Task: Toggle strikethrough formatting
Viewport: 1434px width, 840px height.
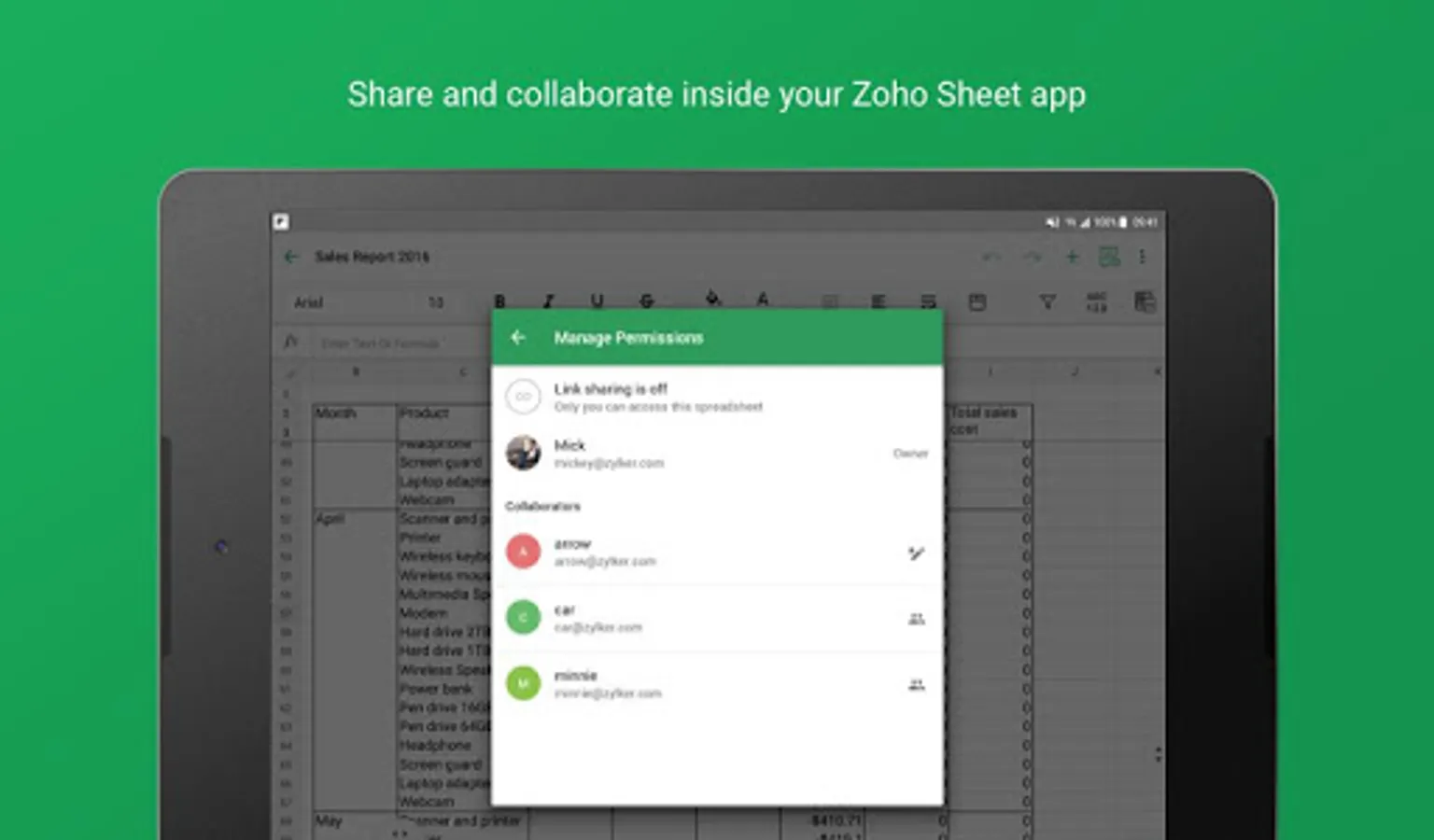Action: 646,301
